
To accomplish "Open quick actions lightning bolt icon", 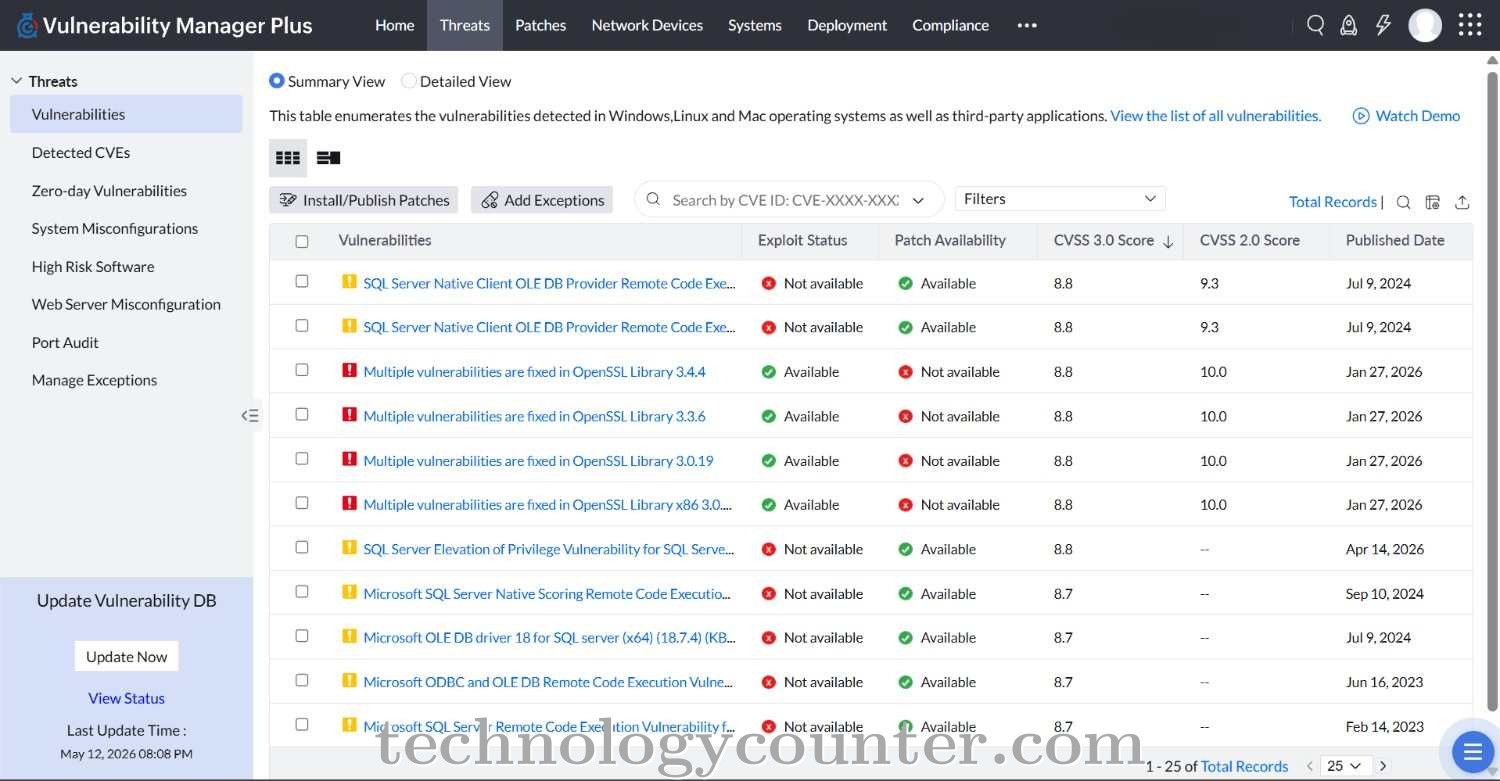I will point(1383,25).
